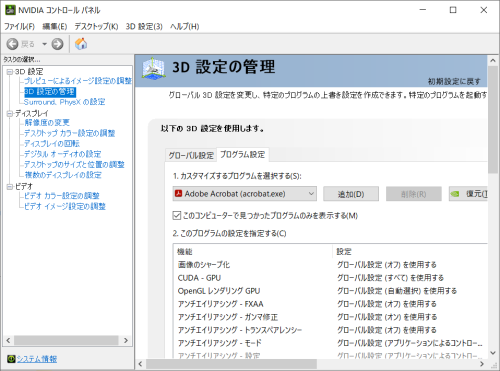Select 3D 設定の管理 in tree
The width and height of the screenshot is (500, 371).
50,92
